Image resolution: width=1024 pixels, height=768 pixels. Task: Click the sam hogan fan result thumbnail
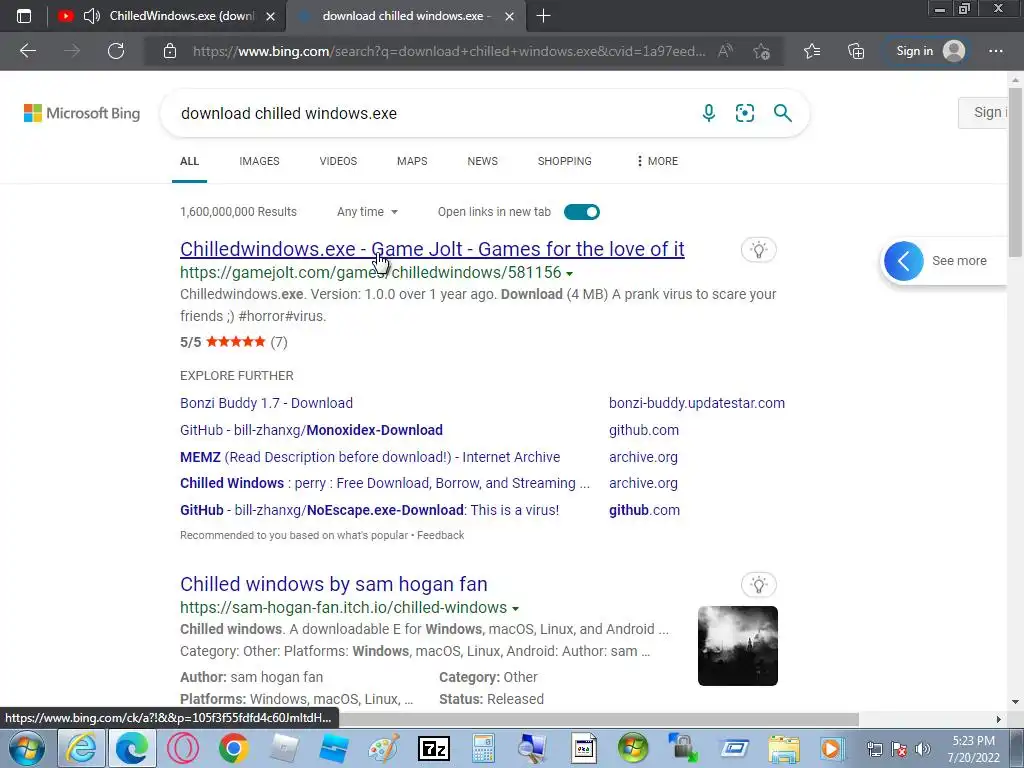(x=738, y=646)
